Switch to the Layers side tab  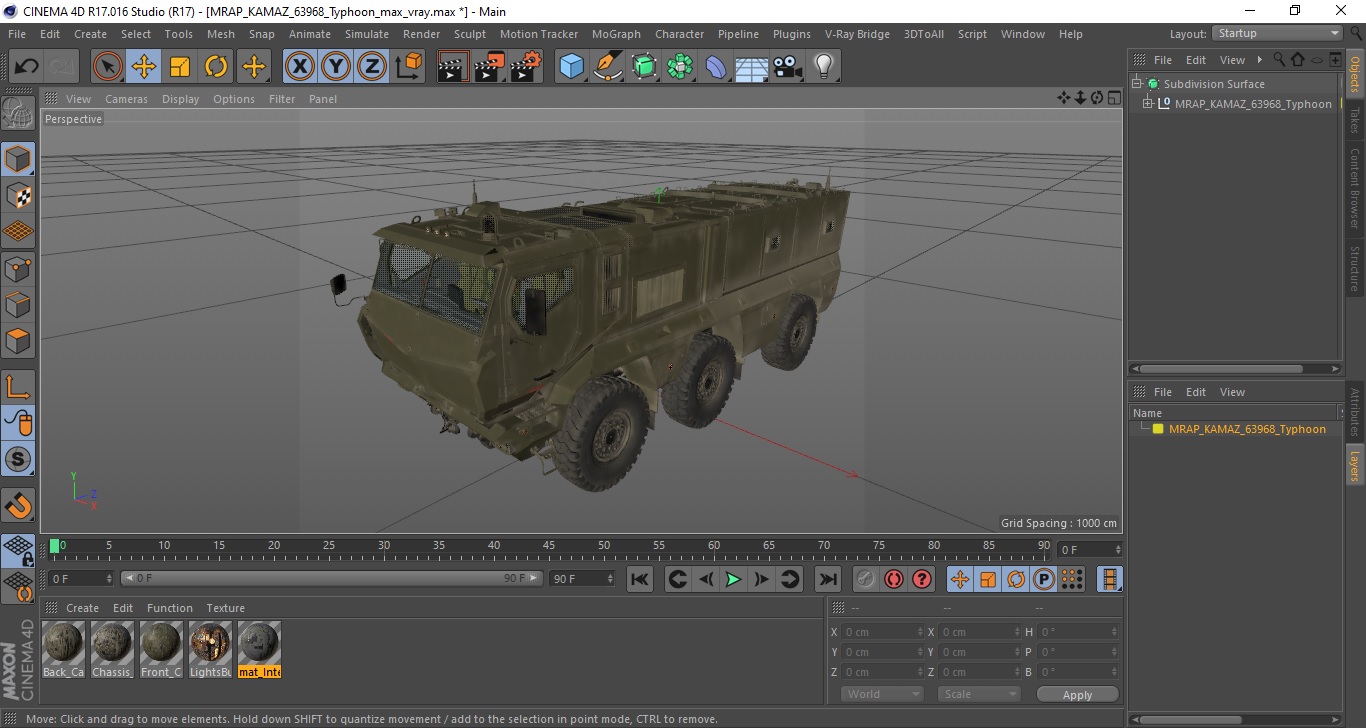coord(1355,466)
